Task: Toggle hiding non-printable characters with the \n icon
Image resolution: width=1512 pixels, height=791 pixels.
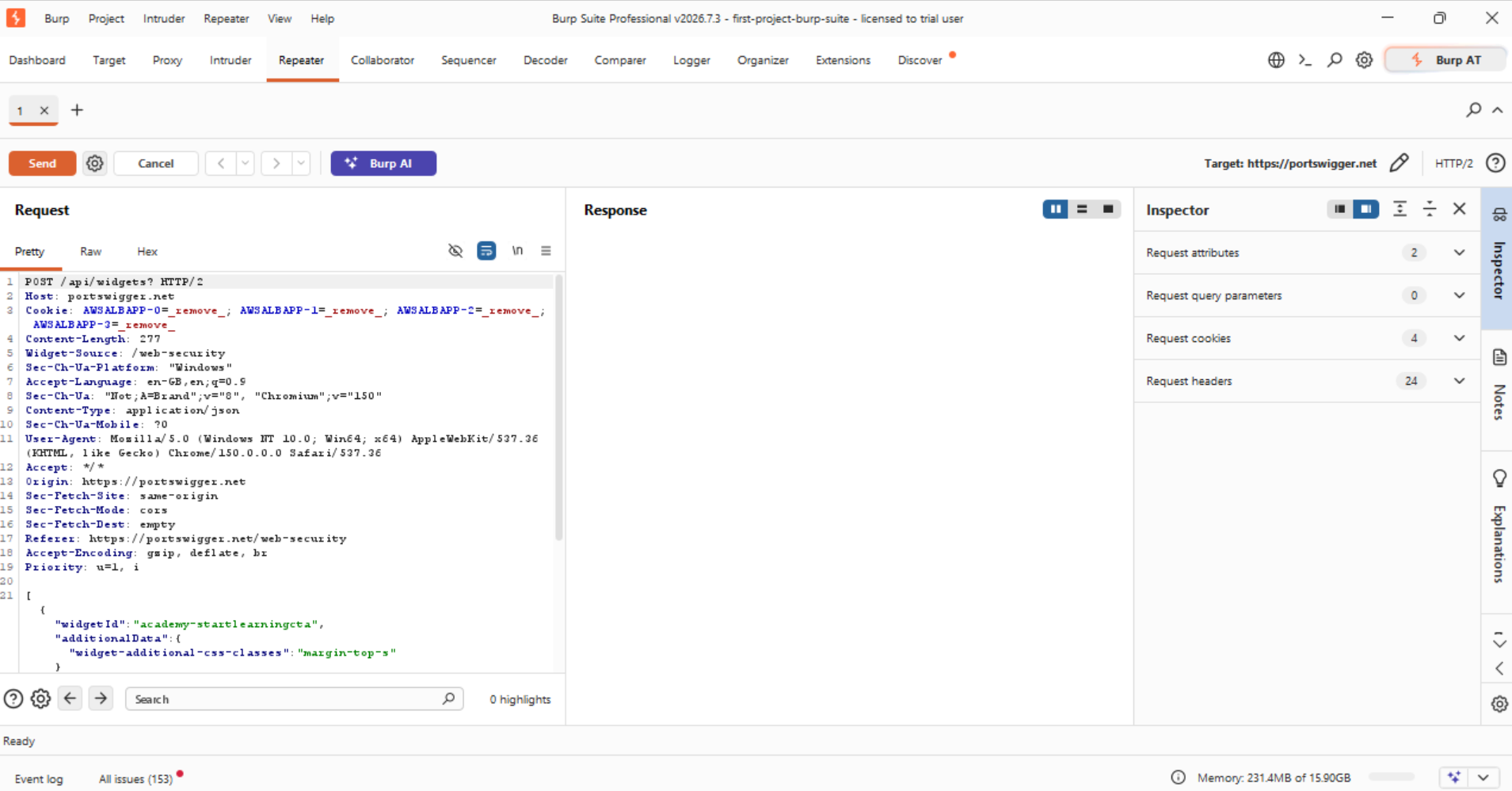Action: click(x=517, y=251)
